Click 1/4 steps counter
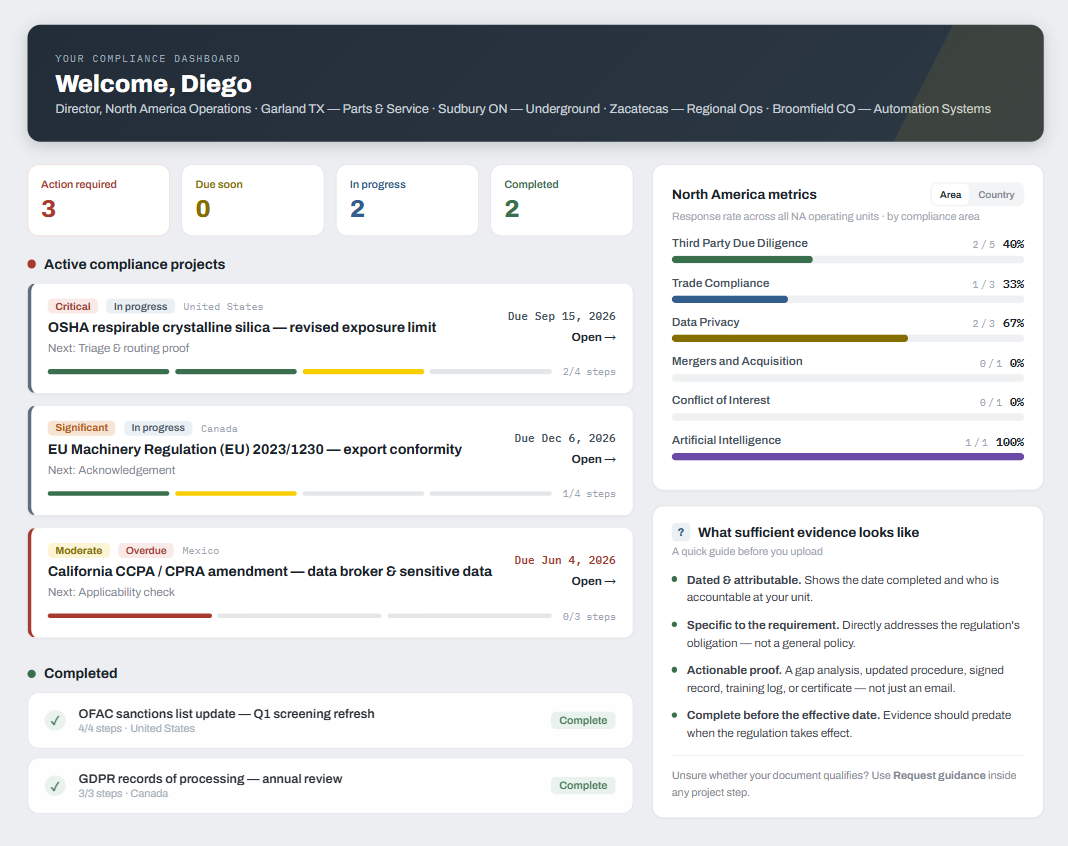This screenshot has width=1068, height=846. pyautogui.click(x=588, y=494)
